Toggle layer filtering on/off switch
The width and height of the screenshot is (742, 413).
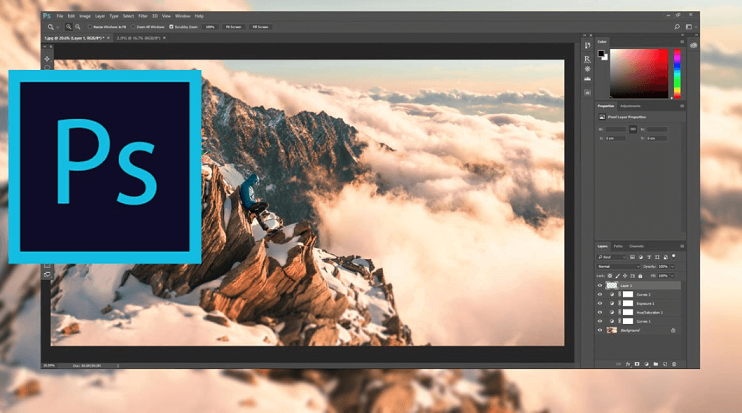click(x=673, y=256)
